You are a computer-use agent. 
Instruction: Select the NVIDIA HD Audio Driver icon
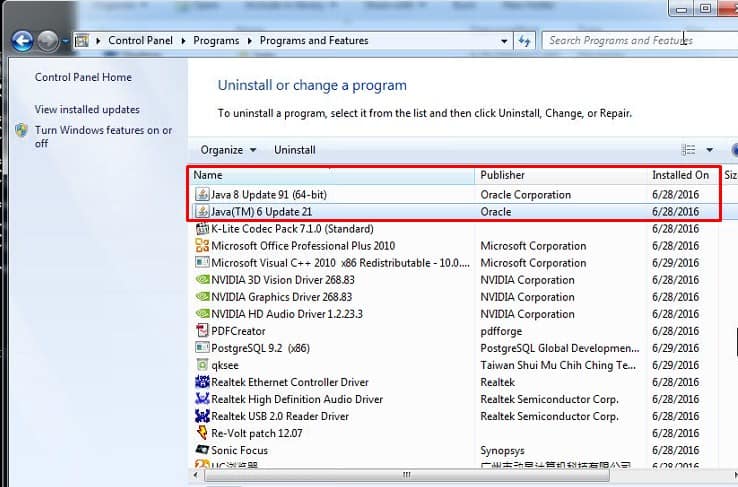pyautogui.click(x=202, y=313)
